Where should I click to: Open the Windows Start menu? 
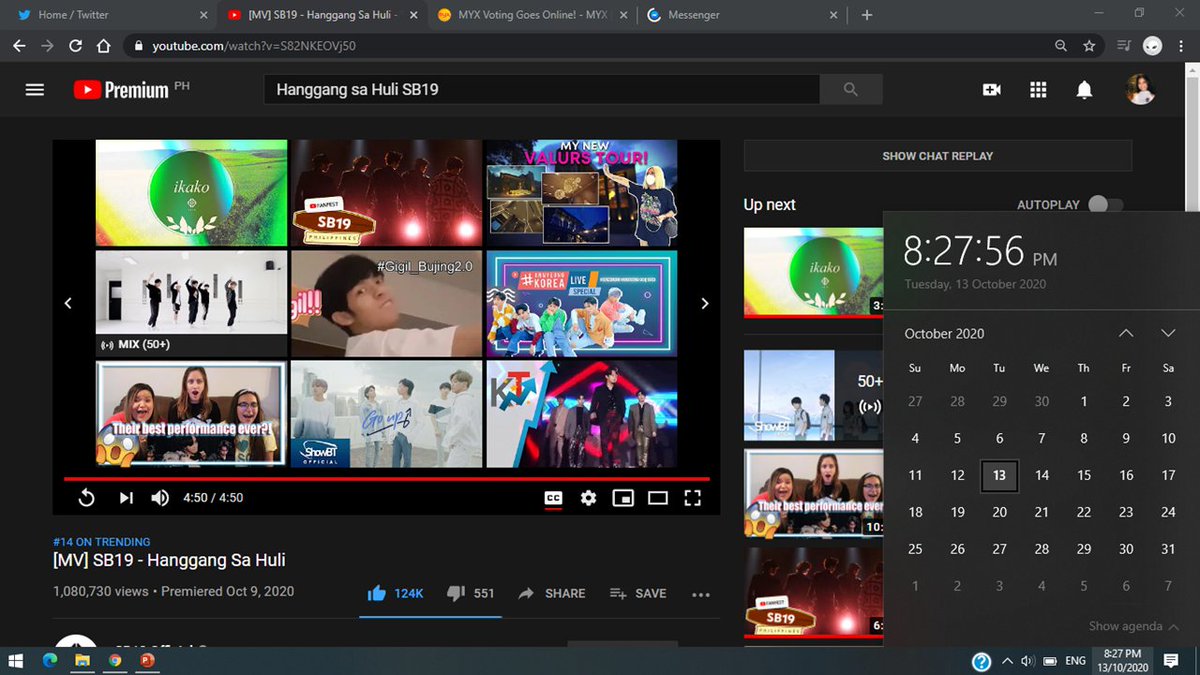pos(16,661)
